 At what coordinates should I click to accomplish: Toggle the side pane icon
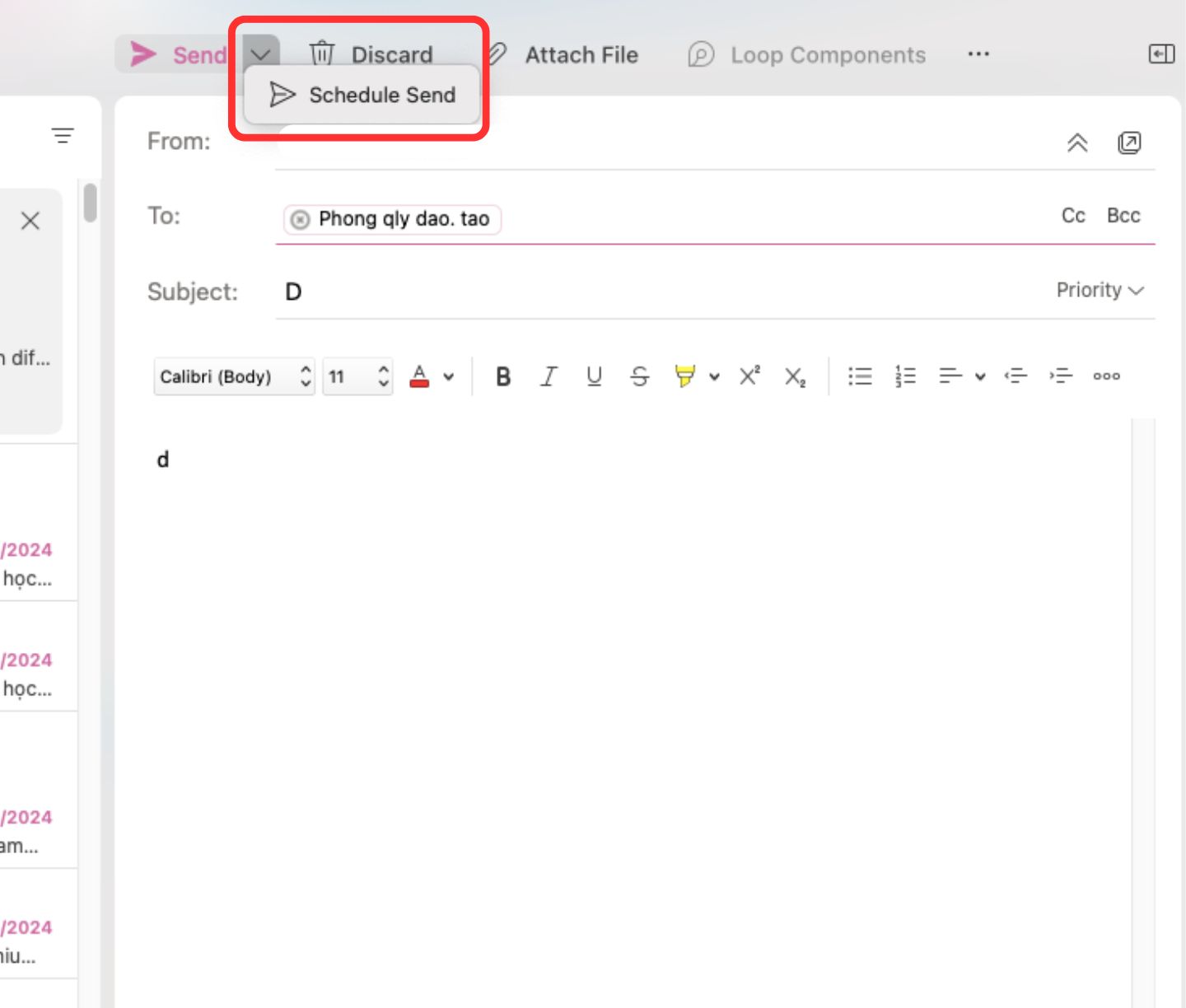click(1161, 54)
